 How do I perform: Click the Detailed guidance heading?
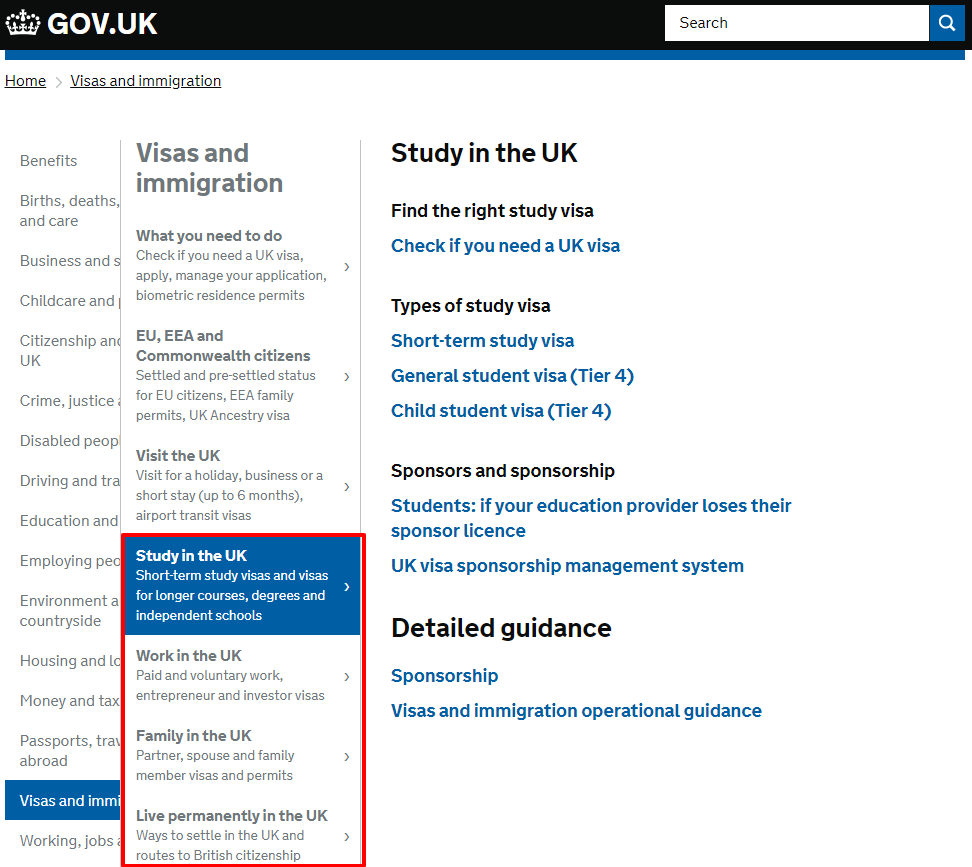[x=501, y=628]
